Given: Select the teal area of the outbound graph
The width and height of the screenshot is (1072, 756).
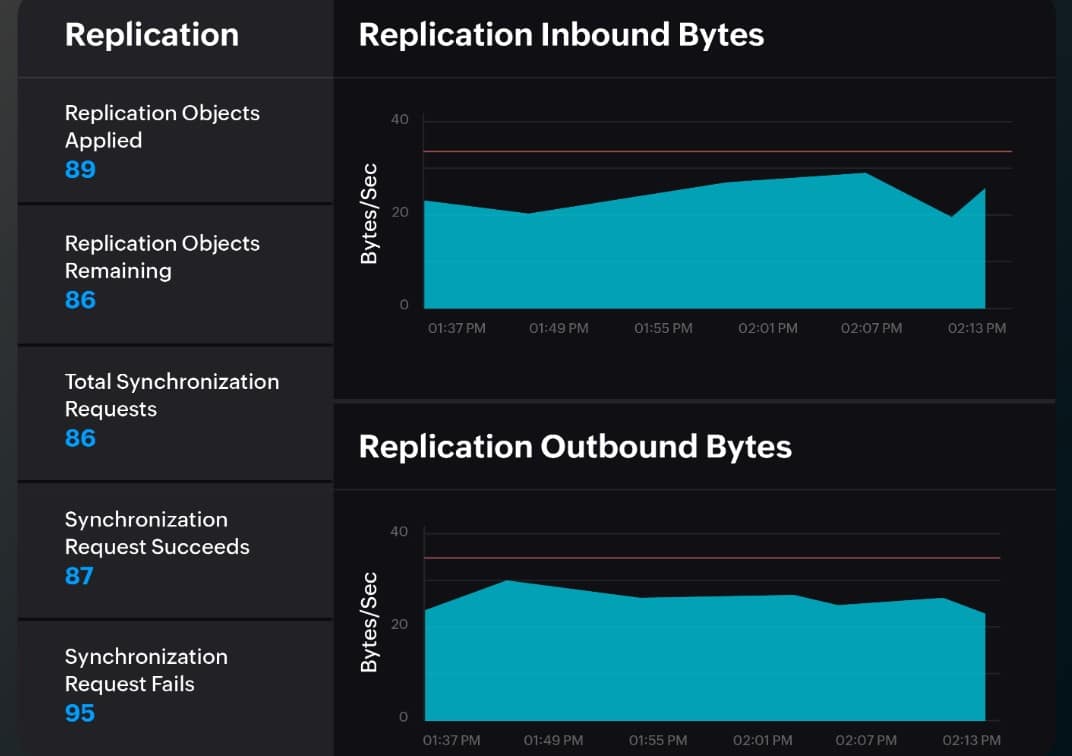Looking at the screenshot, I should [700, 660].
